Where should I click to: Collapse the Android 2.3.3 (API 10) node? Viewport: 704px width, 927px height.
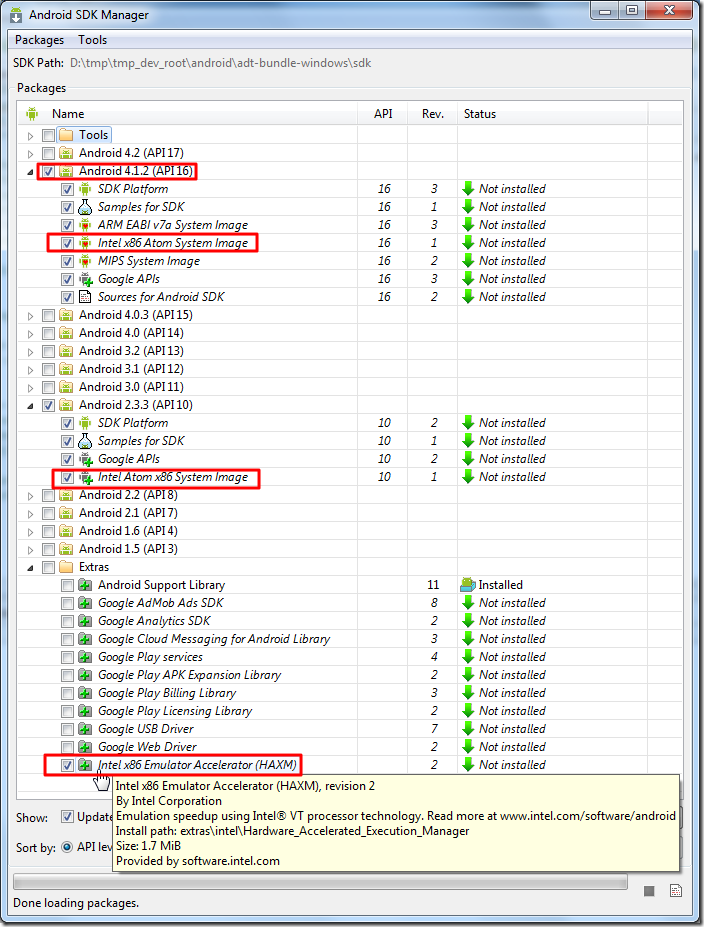30,406
